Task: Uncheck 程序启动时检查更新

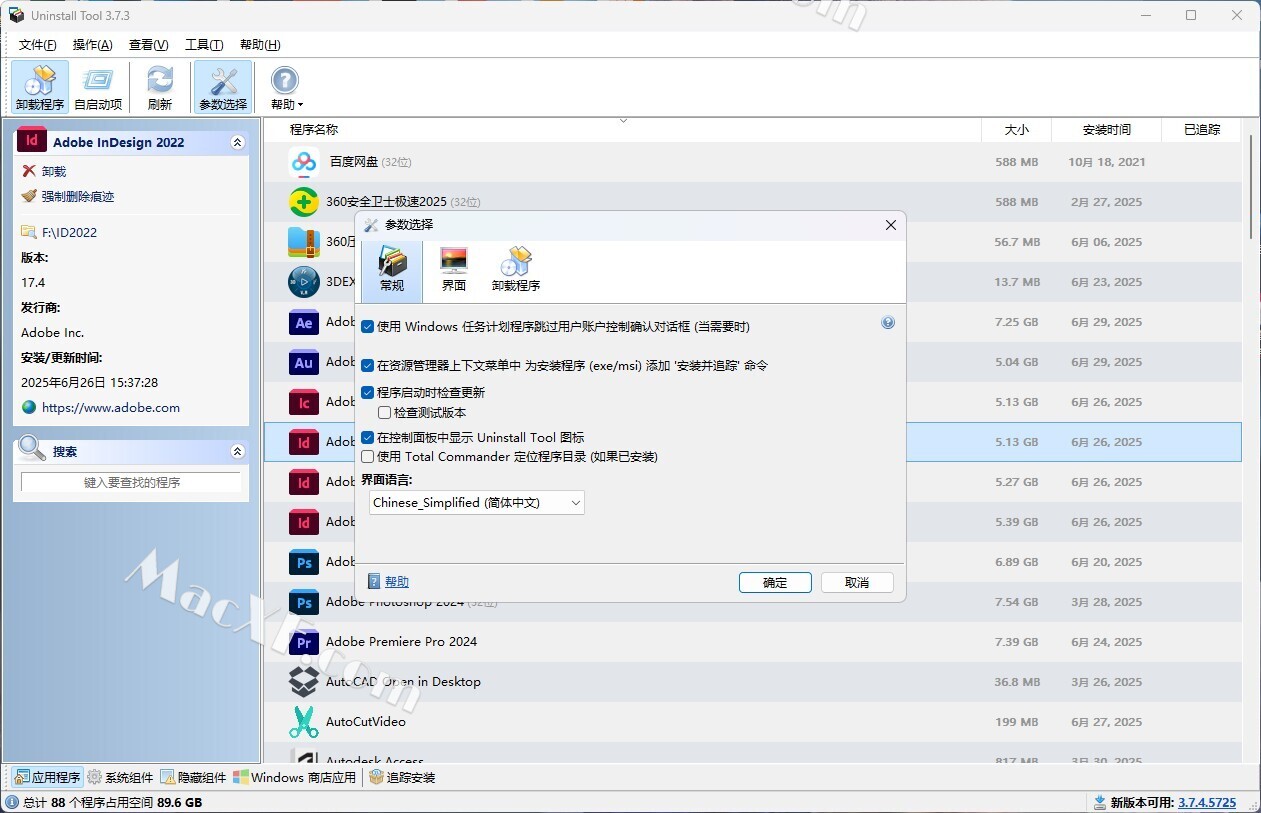Action: coord(368,393)
